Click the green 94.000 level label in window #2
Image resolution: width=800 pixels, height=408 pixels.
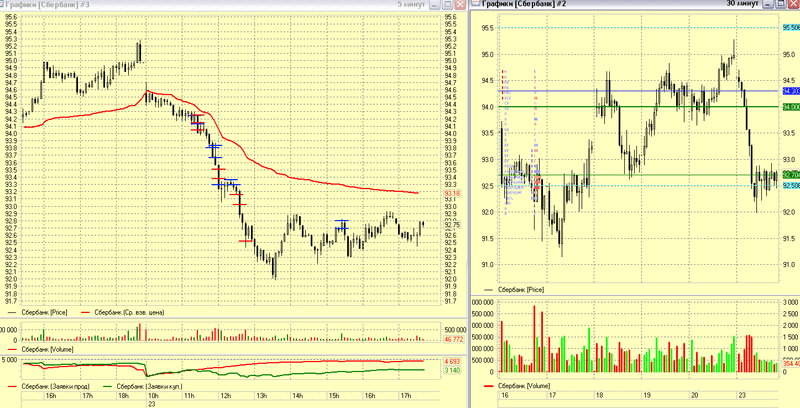point(791,107)
